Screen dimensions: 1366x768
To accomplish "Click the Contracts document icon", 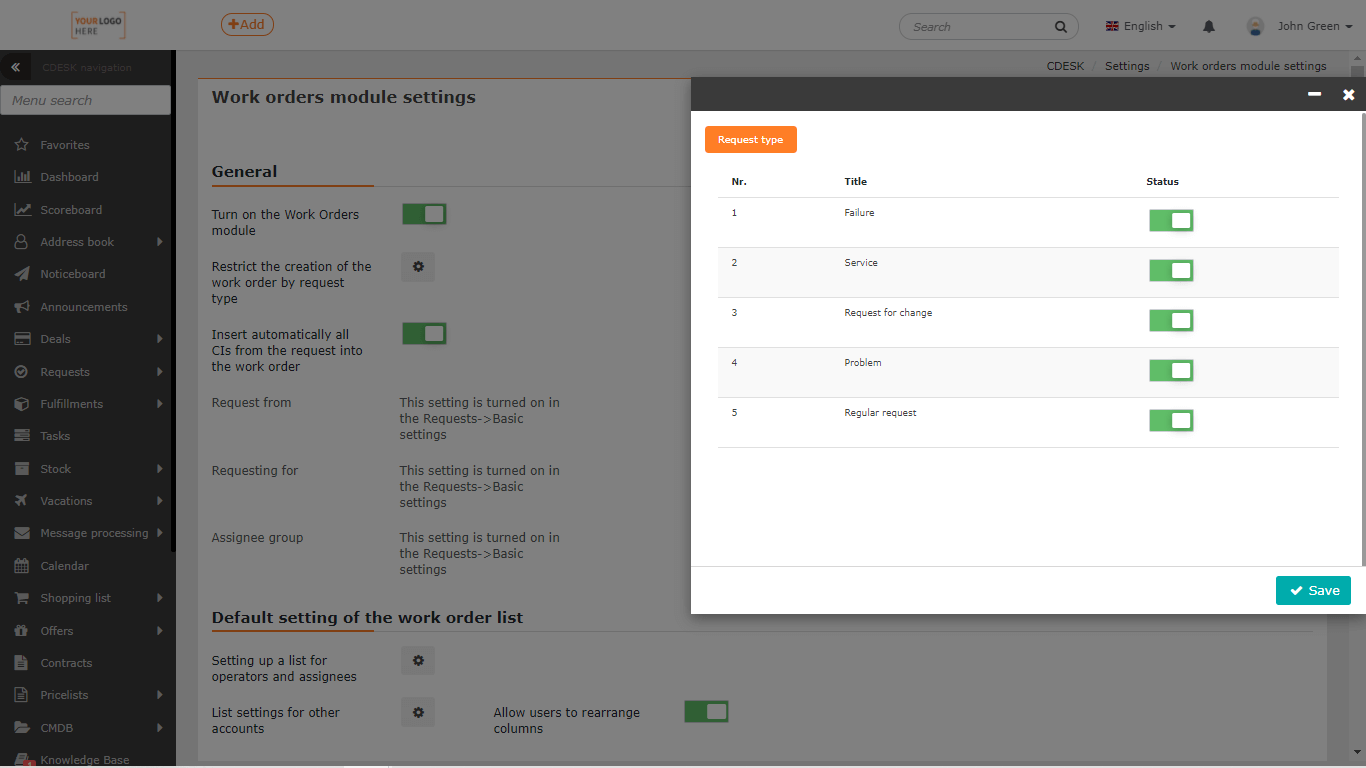I will (x=21, y=663).
